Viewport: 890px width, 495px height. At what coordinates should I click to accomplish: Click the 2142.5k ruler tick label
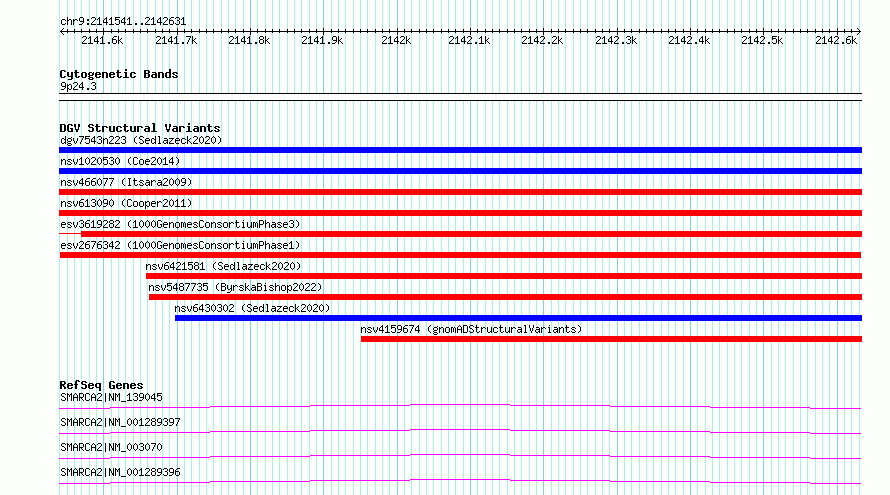[x=762, y=40]
